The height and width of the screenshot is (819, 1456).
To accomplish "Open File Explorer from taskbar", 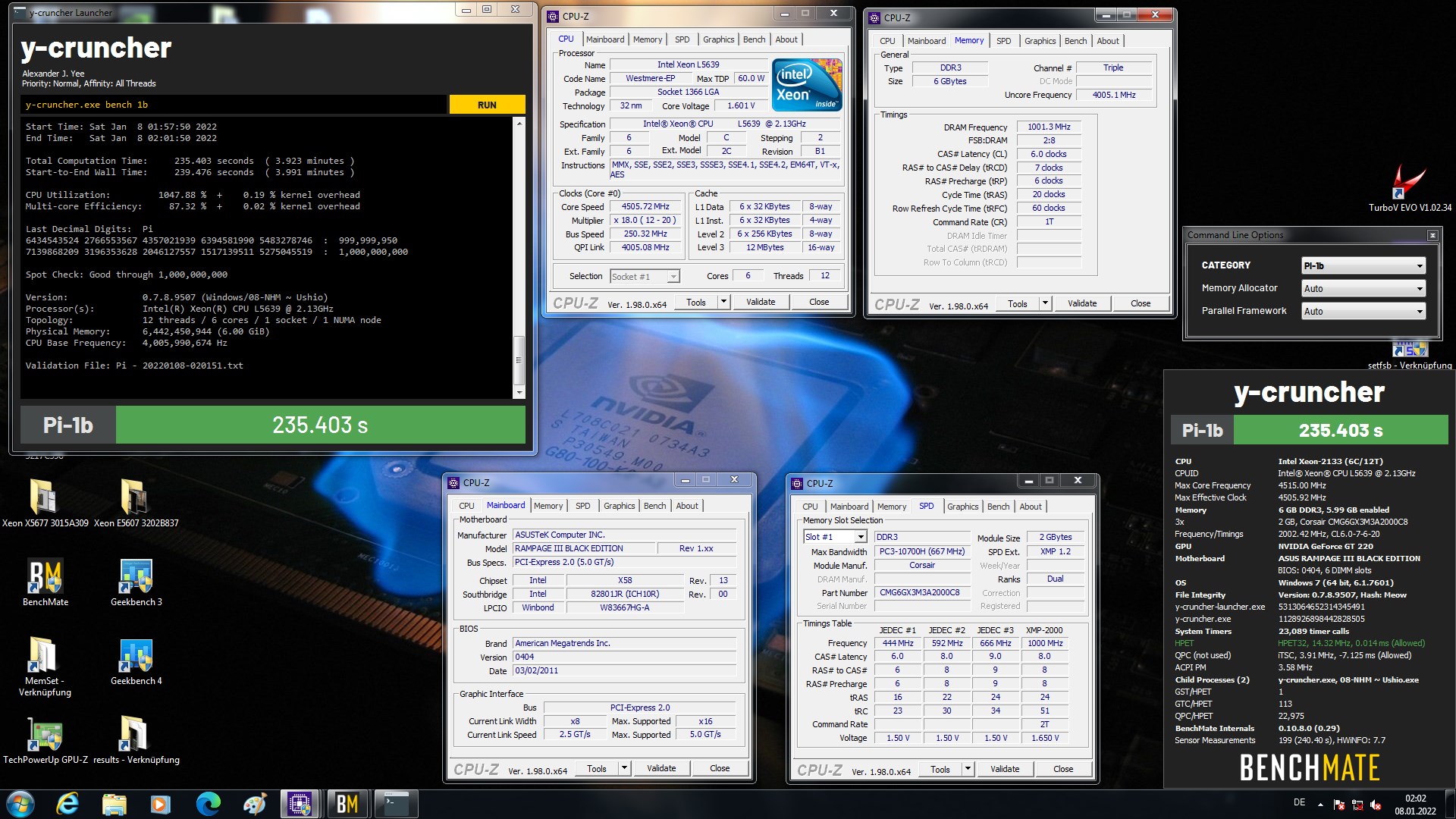I will click(114, 804).
